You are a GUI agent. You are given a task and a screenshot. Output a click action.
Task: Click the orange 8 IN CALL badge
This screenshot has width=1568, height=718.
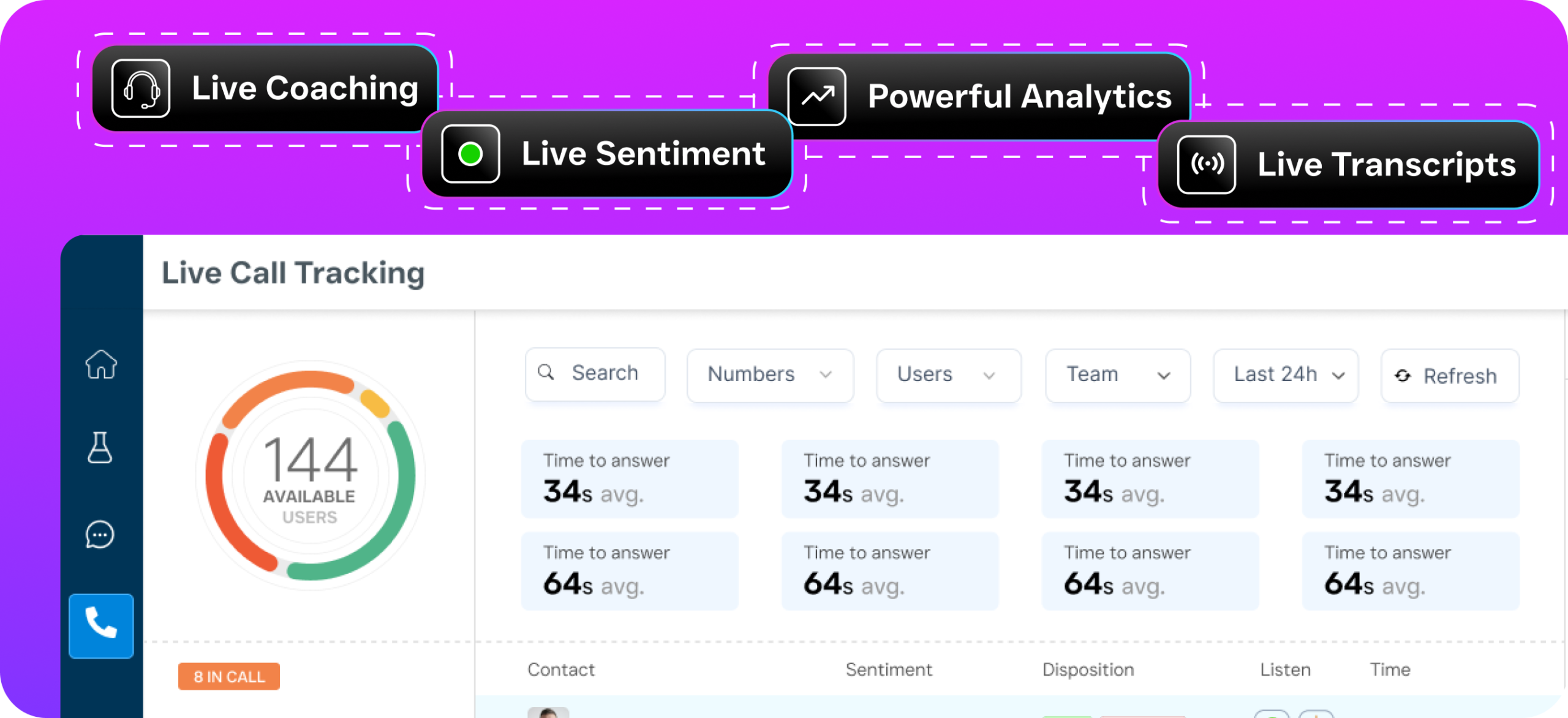pyautogui.click(x=228, y=676)
